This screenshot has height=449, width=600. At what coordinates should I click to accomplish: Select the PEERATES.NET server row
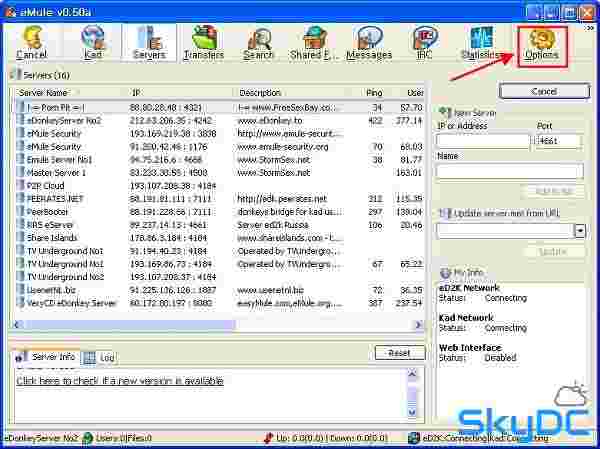(x=220, y=199)
